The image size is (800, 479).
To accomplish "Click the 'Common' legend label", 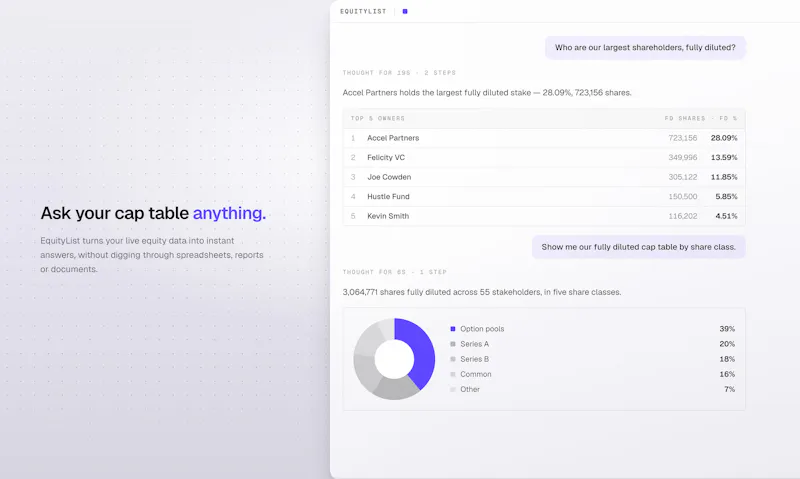I will pos(476,374).
